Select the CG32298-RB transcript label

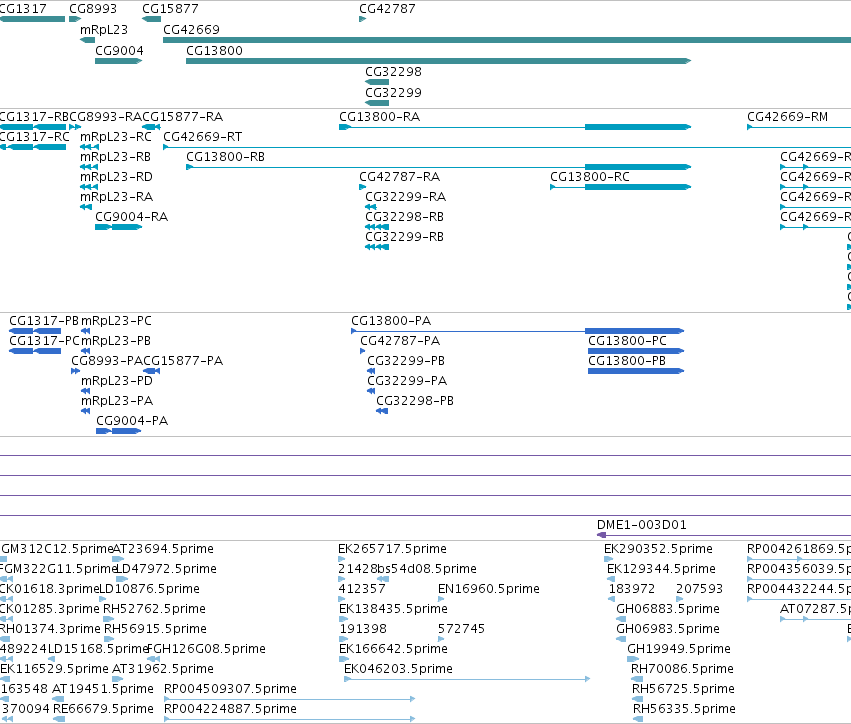tap(404, 217)
